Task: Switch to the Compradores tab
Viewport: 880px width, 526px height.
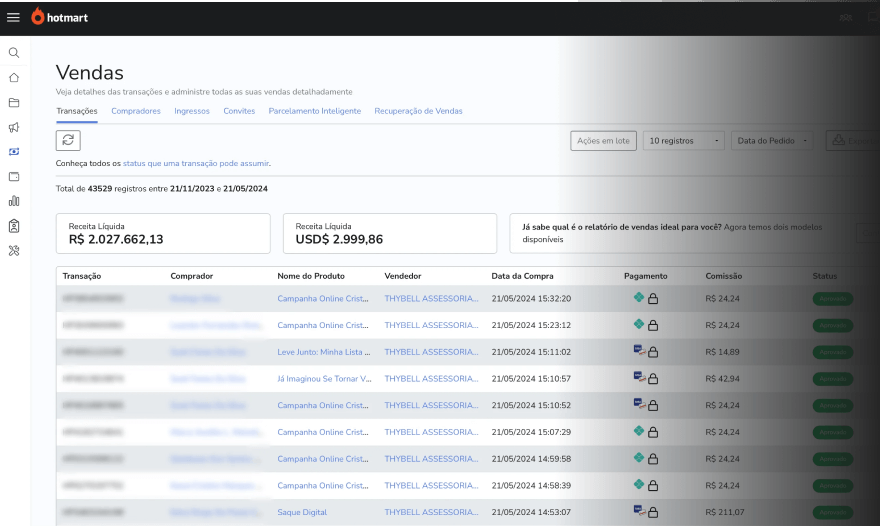Action: 136,111
